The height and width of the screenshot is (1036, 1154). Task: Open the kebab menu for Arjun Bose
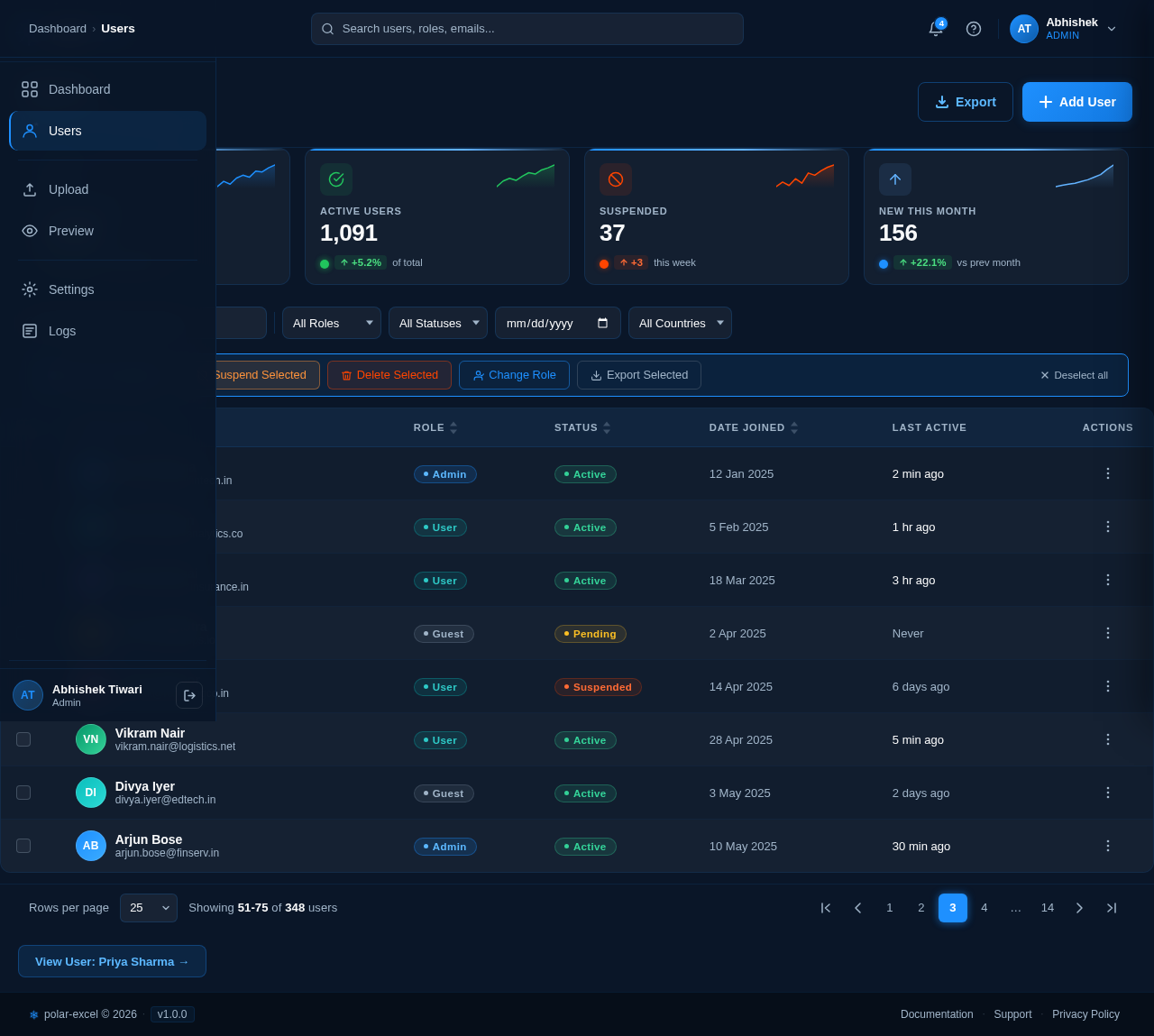click(x=1107, y=846)
